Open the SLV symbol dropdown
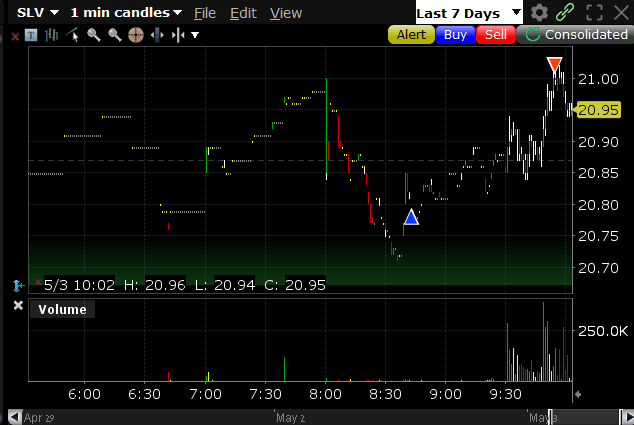Image resolution: width=634 pixels, height=425 pixels. point(38,13)
